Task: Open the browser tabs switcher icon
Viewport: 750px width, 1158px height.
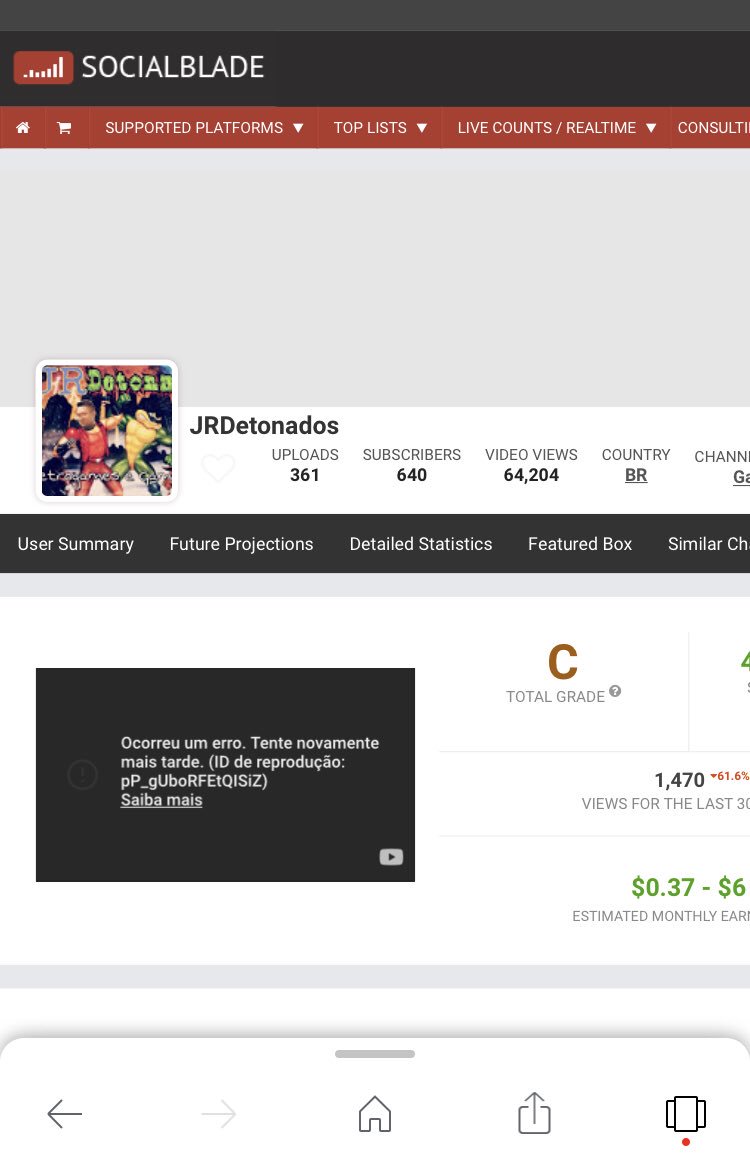Action: [686, 1114]
